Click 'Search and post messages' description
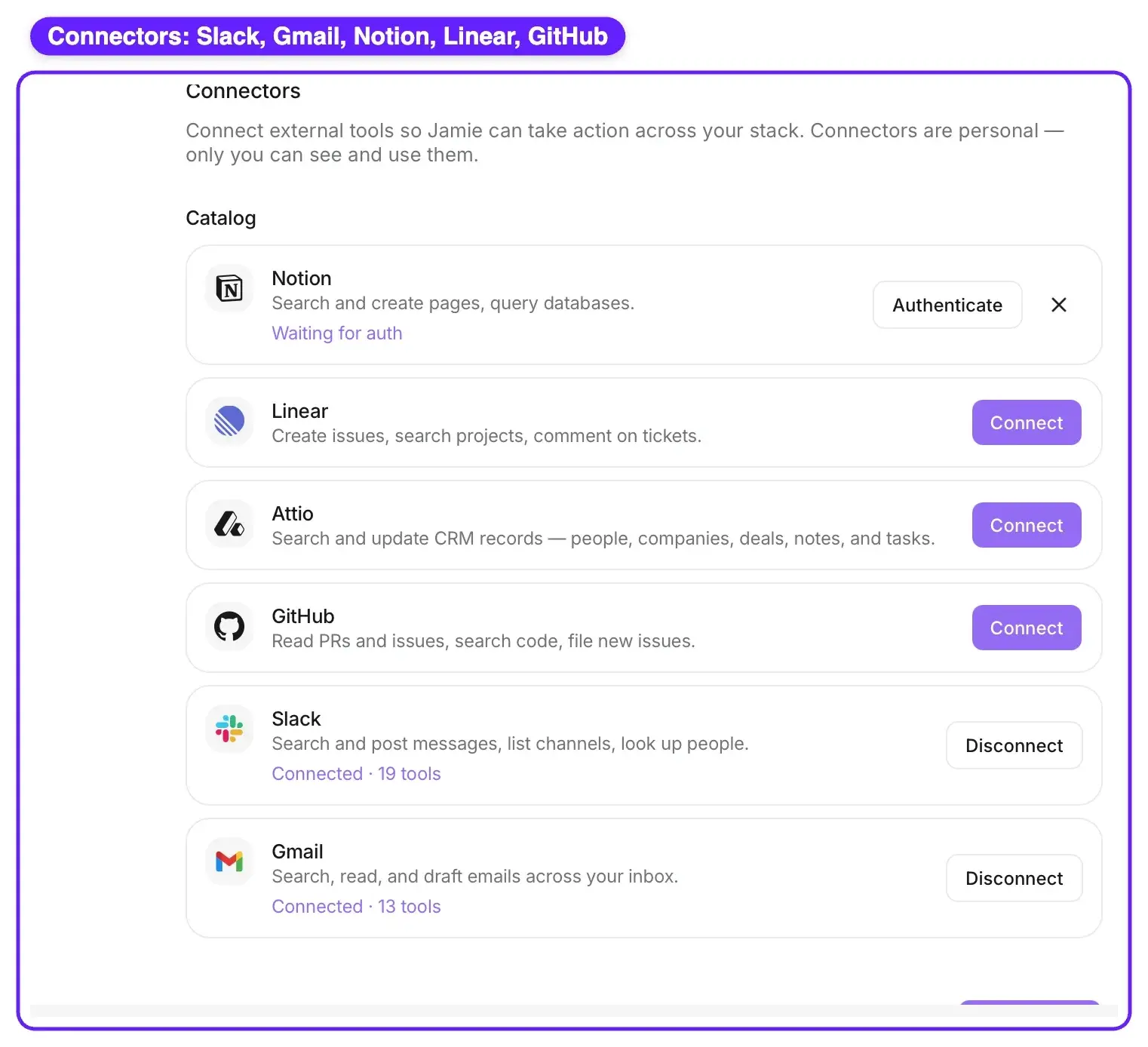This screenshot has width=1148, height=1047. tap(511, 744)
